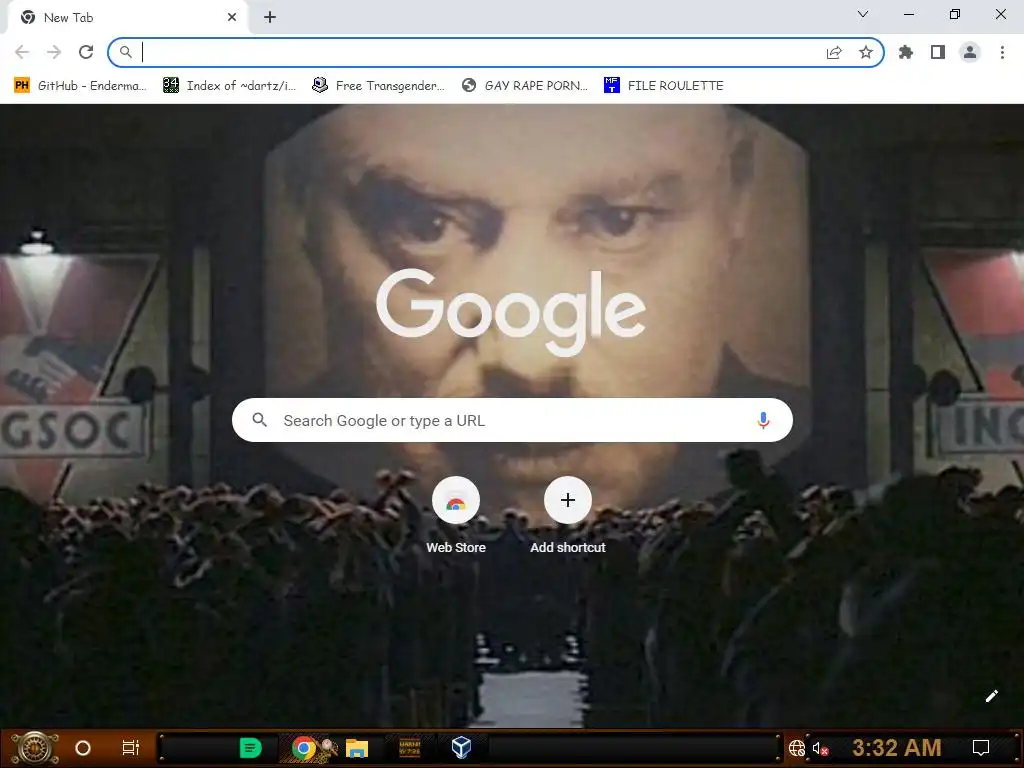Viewport: 1024px width, 768px height.
Task: Open Task View on the taskbar
Action: (131, 748)
